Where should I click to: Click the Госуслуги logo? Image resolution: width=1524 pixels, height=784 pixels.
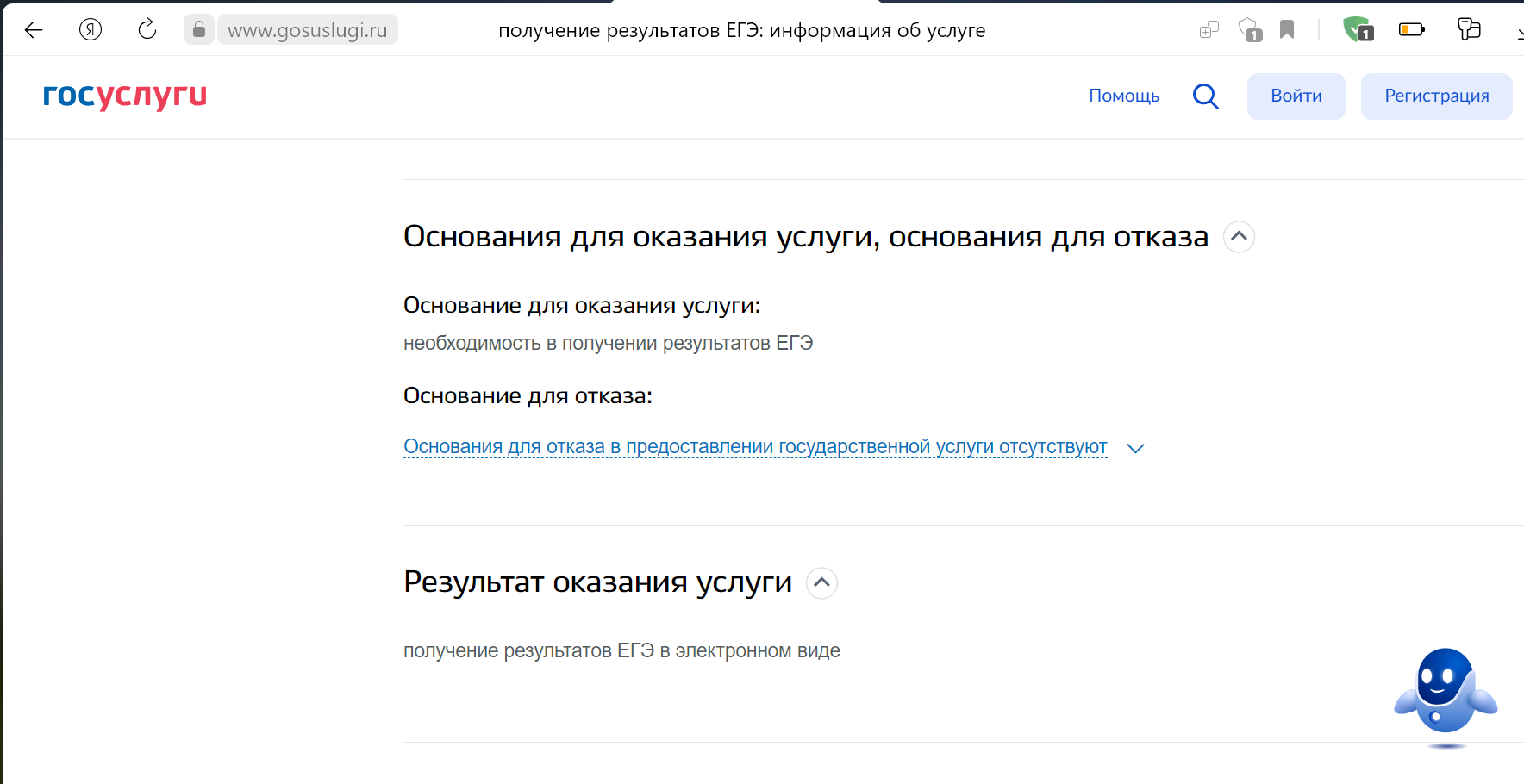point(125,96)
